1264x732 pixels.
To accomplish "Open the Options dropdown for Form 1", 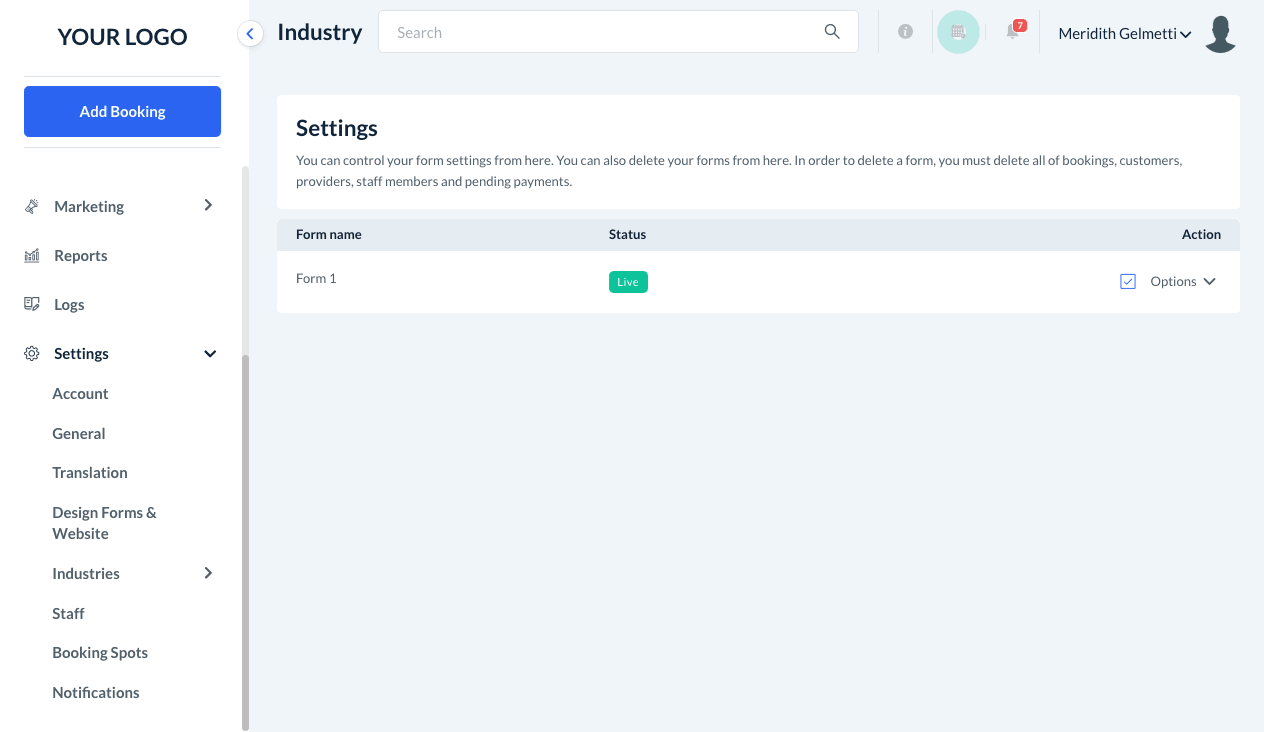I will pyautogui.click(x=1183, y=282).
